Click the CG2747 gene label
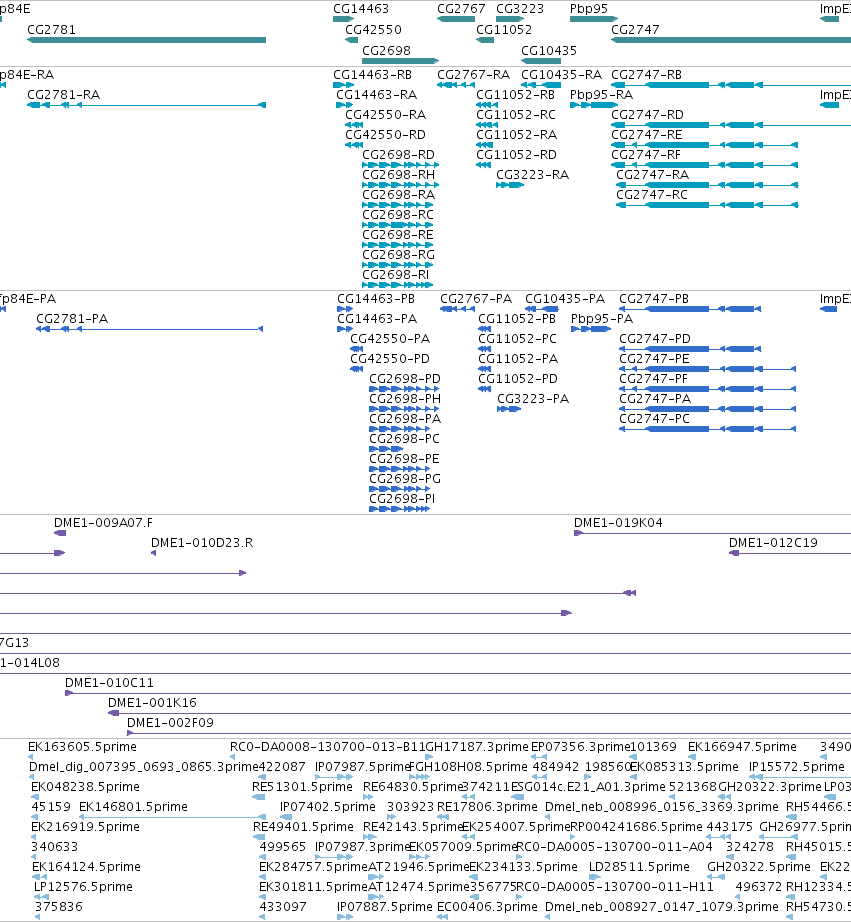851x922 pixels. 635,29
